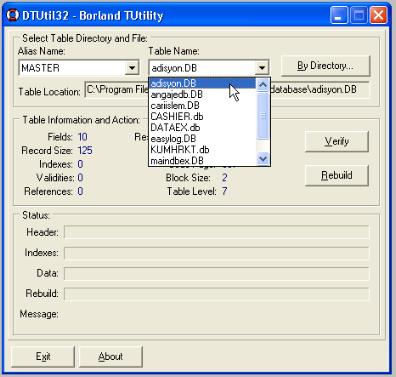Choose angajedb.DB from the table list
Screen dimensions: 396x377
(x=203, y=95)
